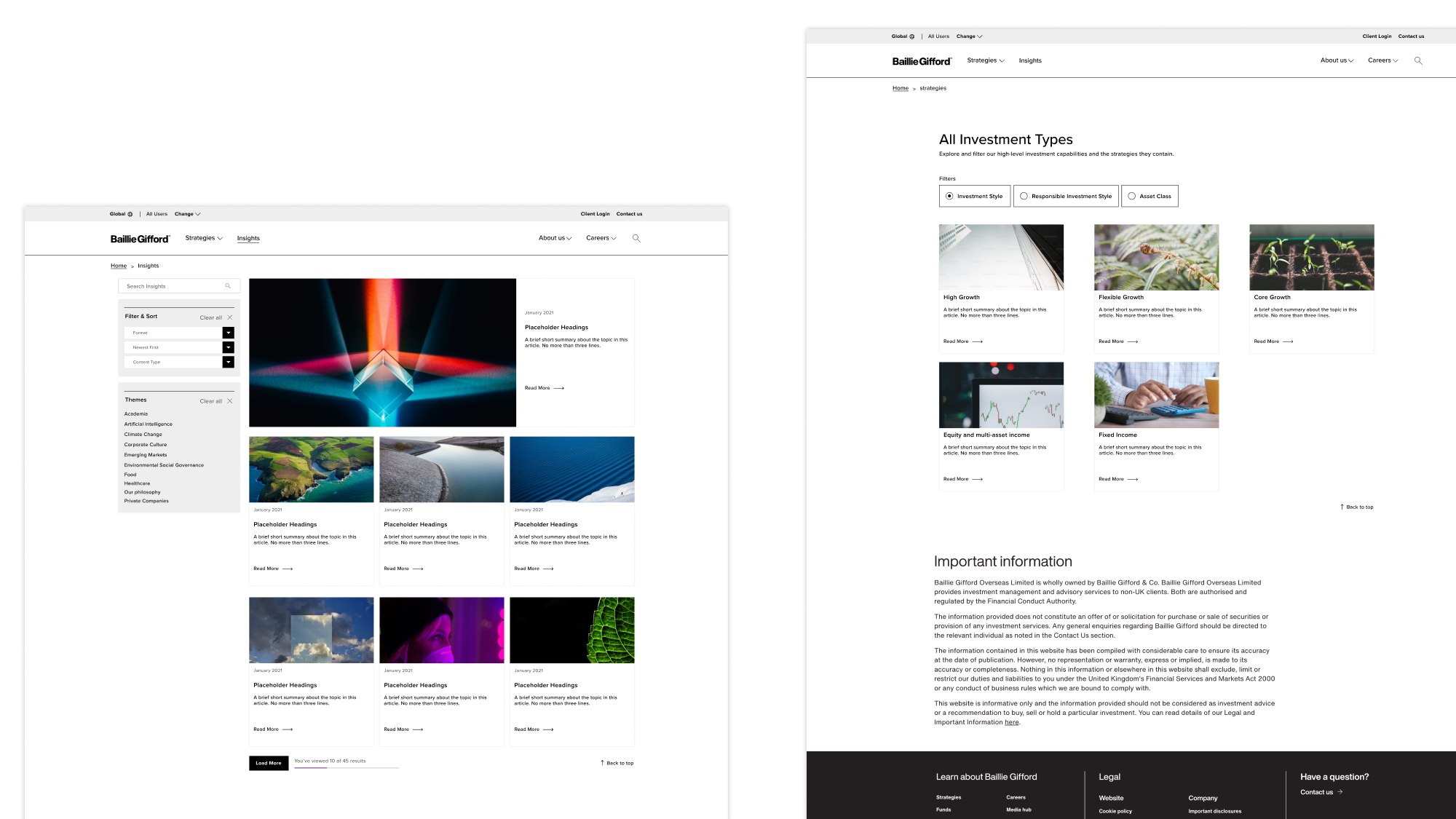The height and width of the screenshot is (819, 1456).
Task: Open the Flexible Growth fern thumbnail
Action: 1156,257
